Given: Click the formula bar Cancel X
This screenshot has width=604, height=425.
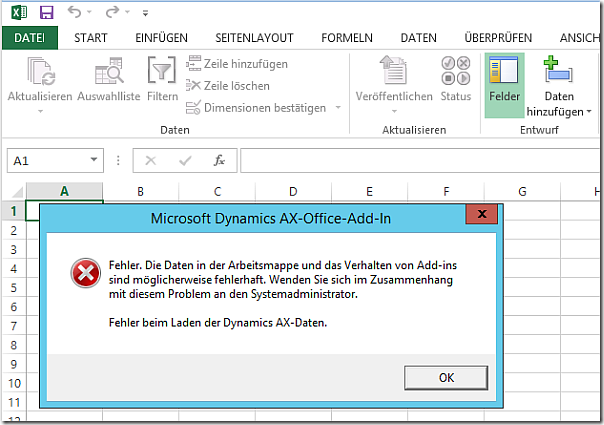Looking at the screenshot, I should [x=151, y=160].
